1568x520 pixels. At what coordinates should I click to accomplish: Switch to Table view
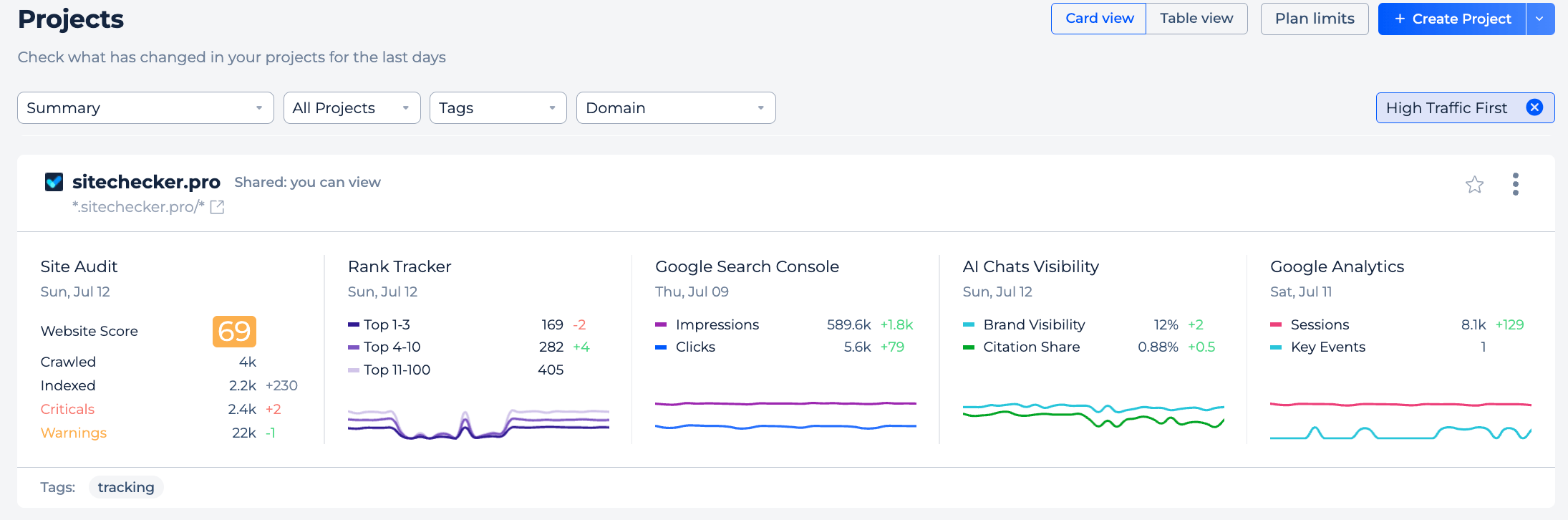[1196, 19]
